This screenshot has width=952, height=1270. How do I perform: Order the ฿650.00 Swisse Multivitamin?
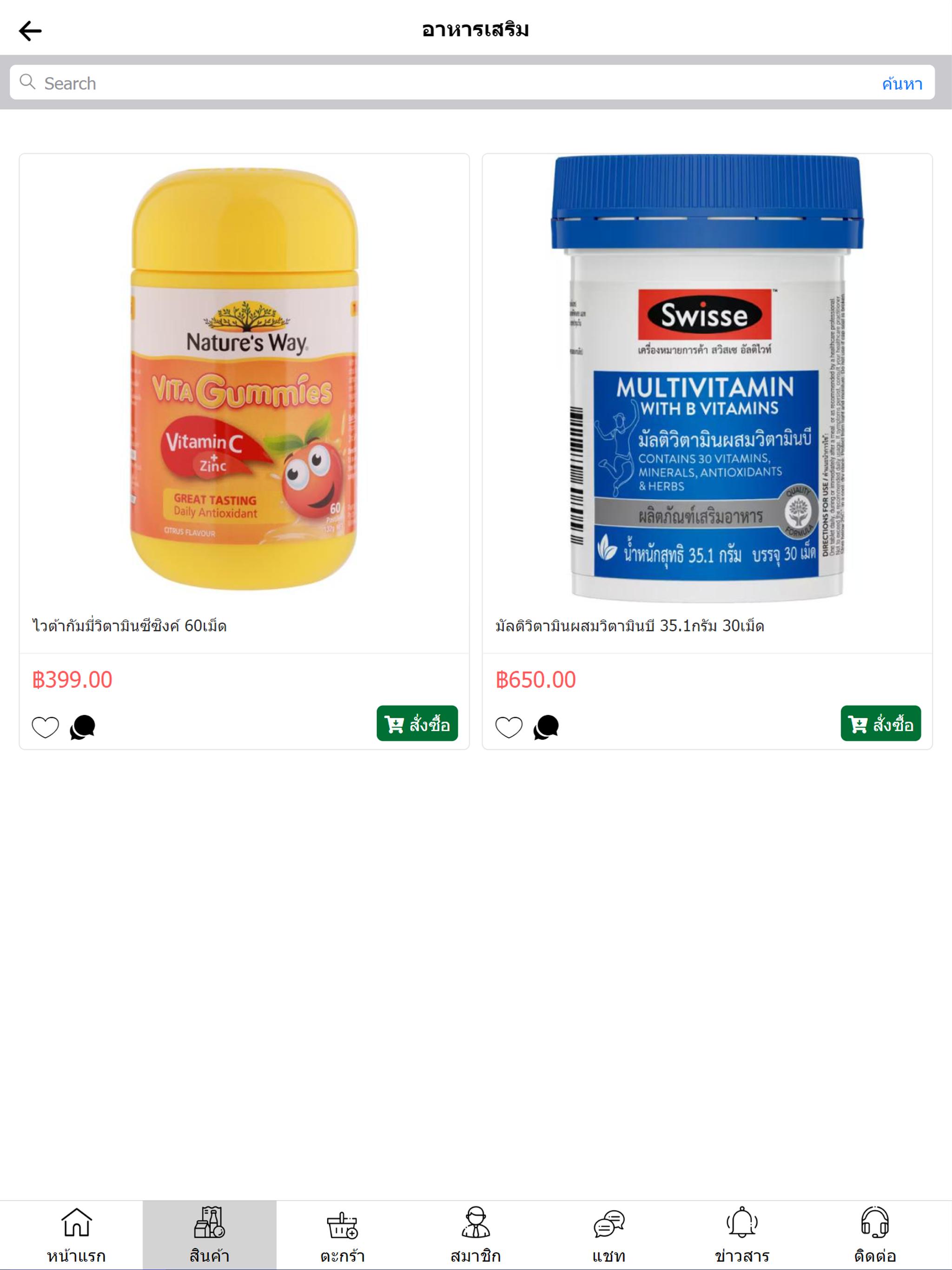(881, 723)
